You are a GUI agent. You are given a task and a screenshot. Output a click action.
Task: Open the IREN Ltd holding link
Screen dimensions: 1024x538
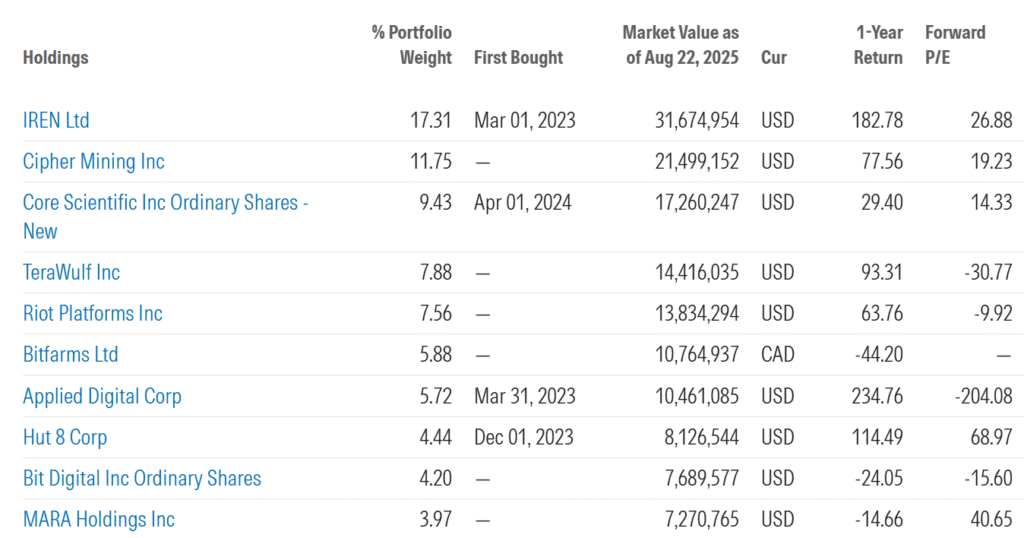(56, 121)
